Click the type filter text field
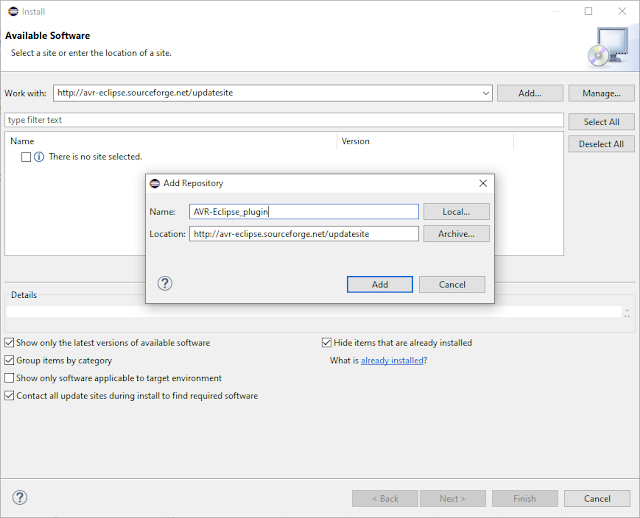 284,120
